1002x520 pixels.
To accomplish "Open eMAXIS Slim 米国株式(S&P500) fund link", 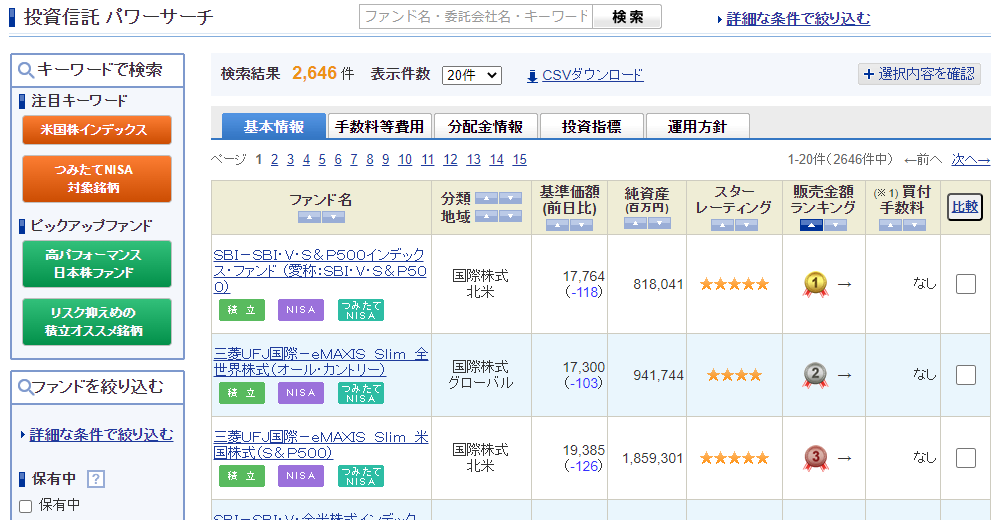I will click(x=321, y=445).
